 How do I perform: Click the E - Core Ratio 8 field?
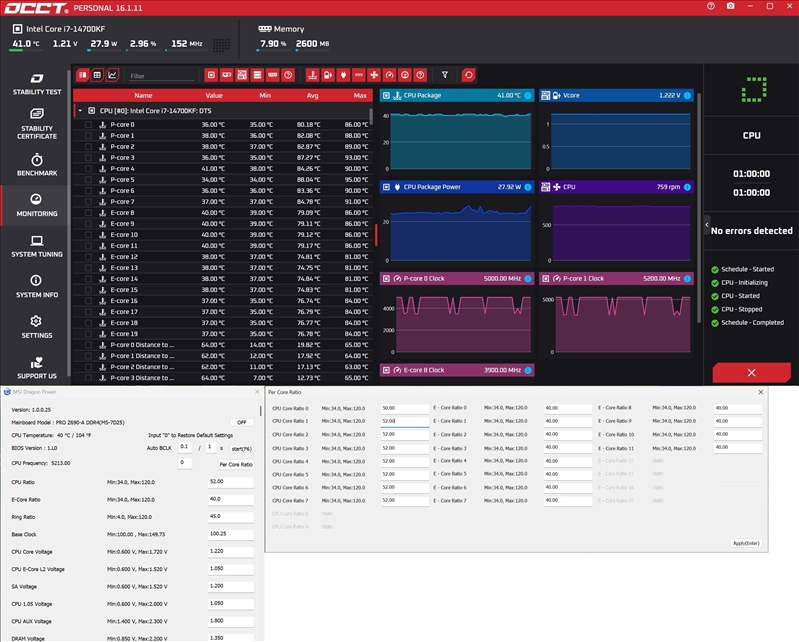pos(738,408)
